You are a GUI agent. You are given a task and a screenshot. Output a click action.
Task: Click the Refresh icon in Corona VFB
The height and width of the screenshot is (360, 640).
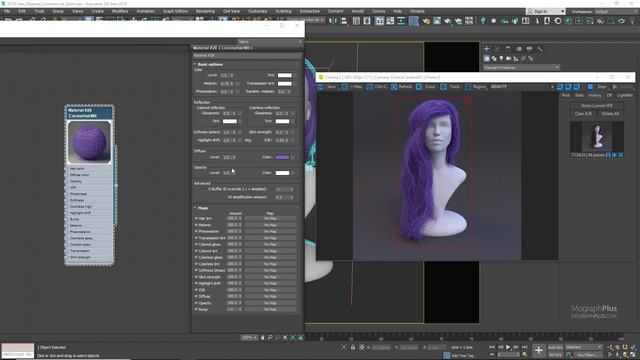(x=394, y=87)
